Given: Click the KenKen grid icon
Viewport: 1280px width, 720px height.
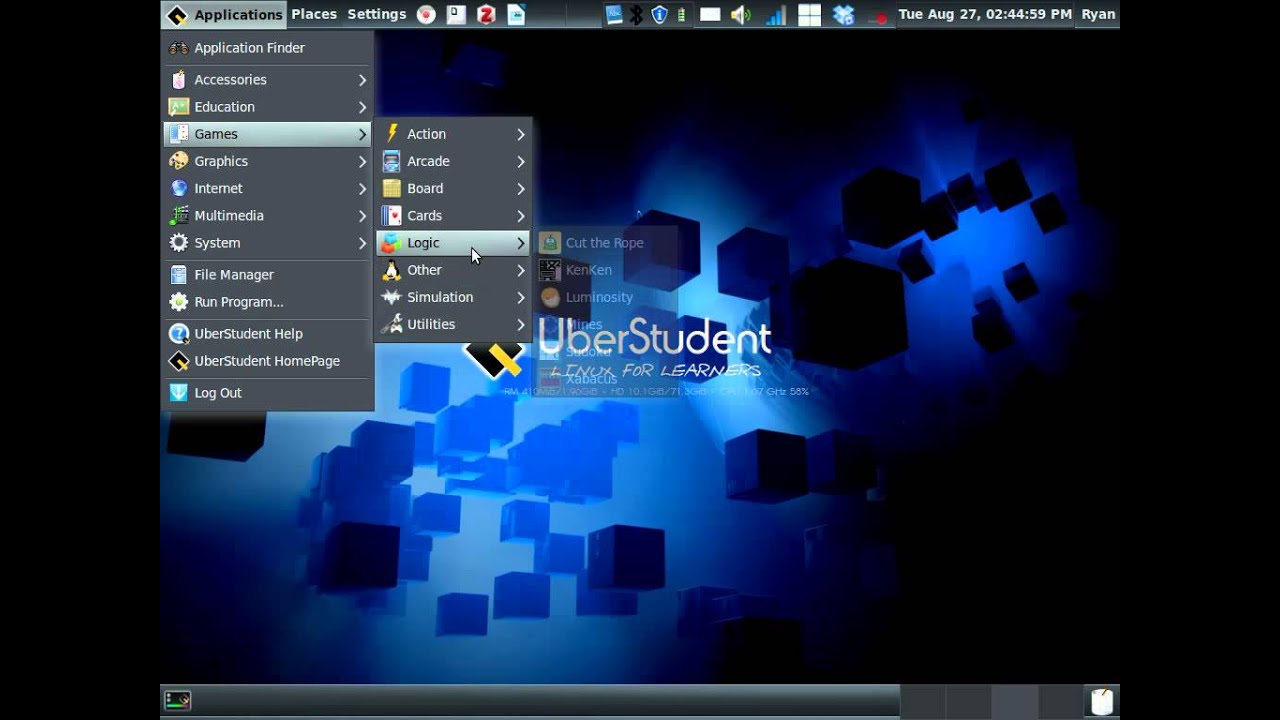Looking at the screenshot, I should [x=550, y=270].
